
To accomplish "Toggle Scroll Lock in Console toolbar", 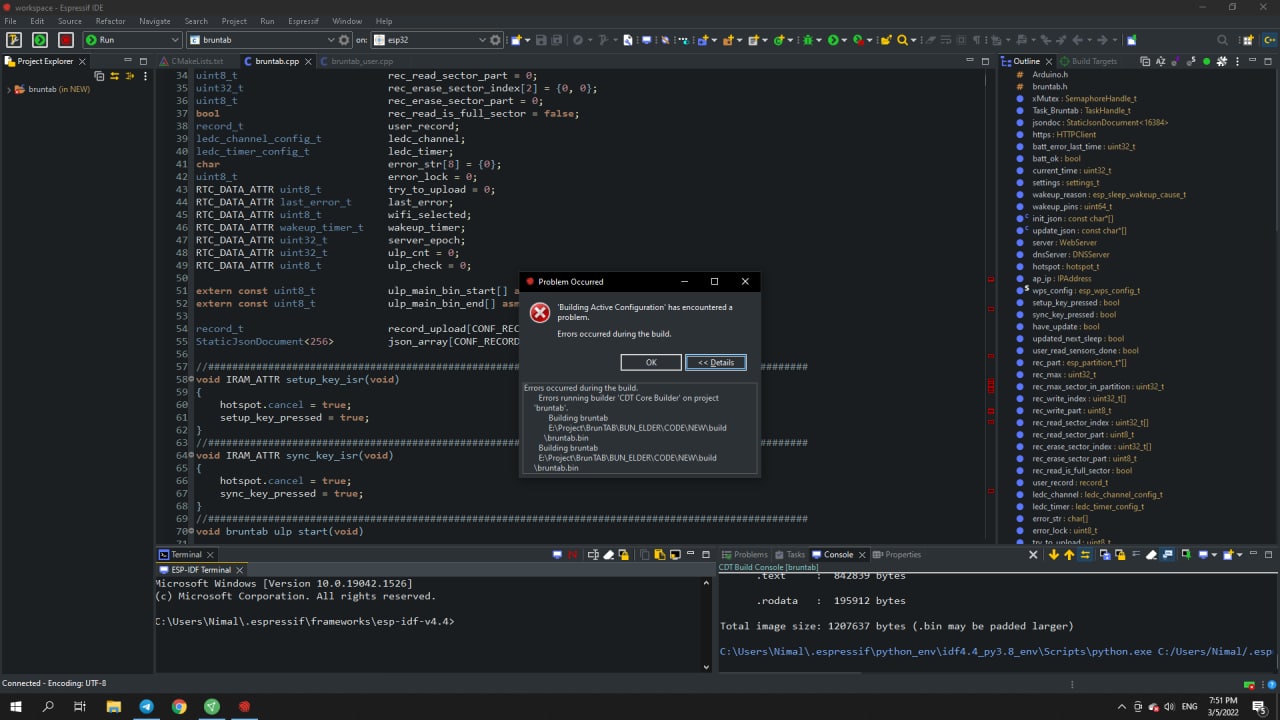I will (1120, 554).
